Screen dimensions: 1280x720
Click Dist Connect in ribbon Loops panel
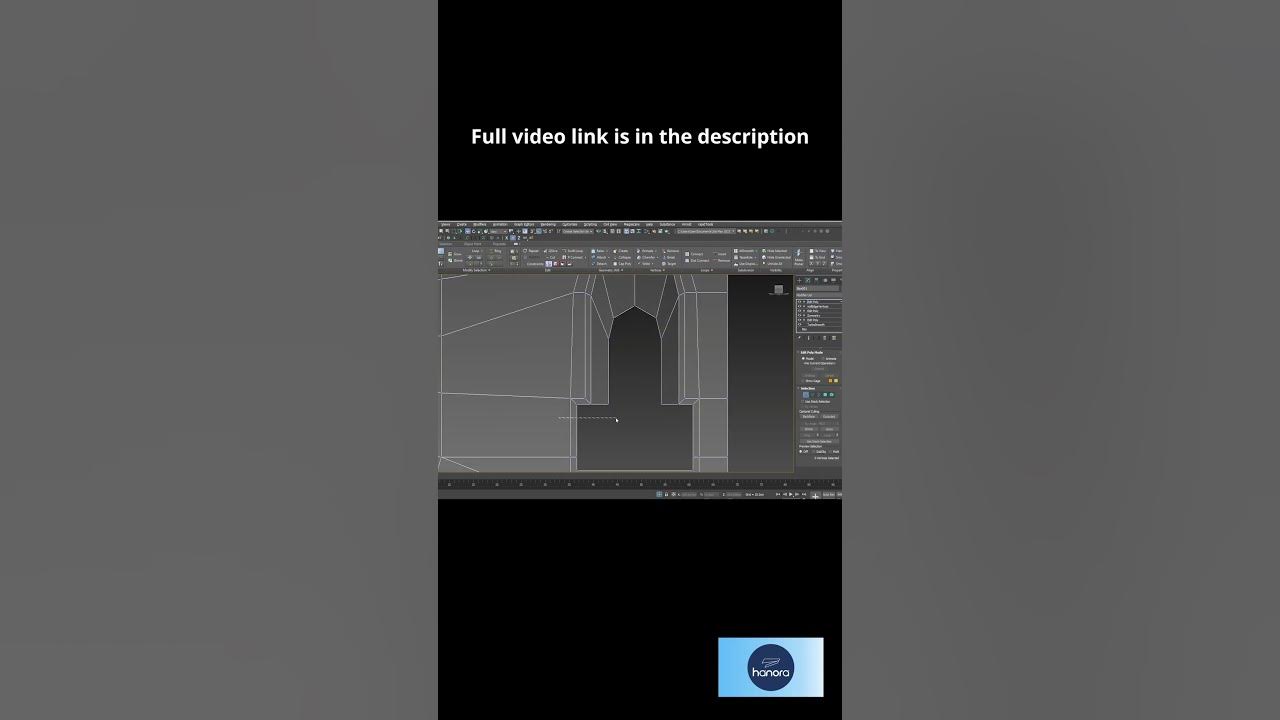pos(698,261)
